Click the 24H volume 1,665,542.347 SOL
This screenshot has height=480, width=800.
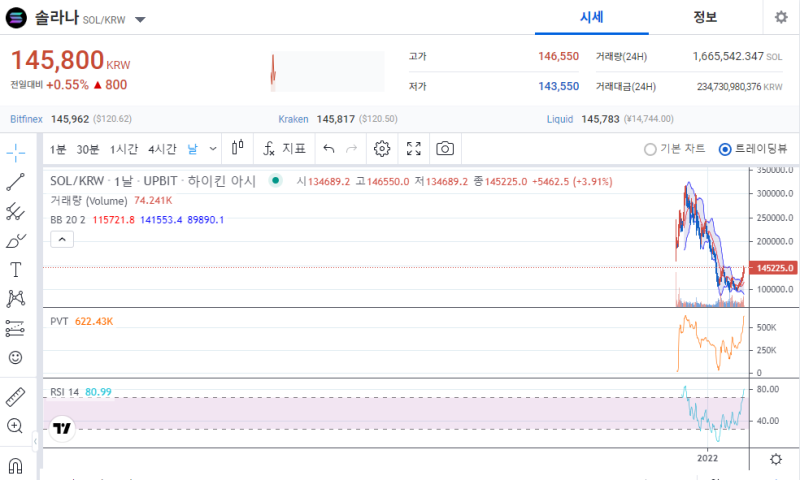point(737,56)
